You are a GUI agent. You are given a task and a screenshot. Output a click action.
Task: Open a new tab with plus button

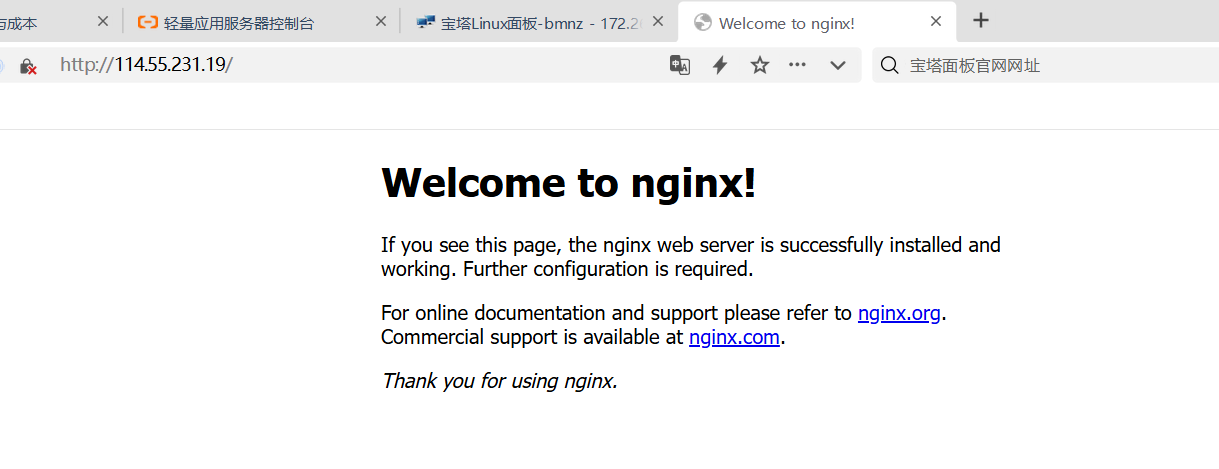click(x=981, y=20)
